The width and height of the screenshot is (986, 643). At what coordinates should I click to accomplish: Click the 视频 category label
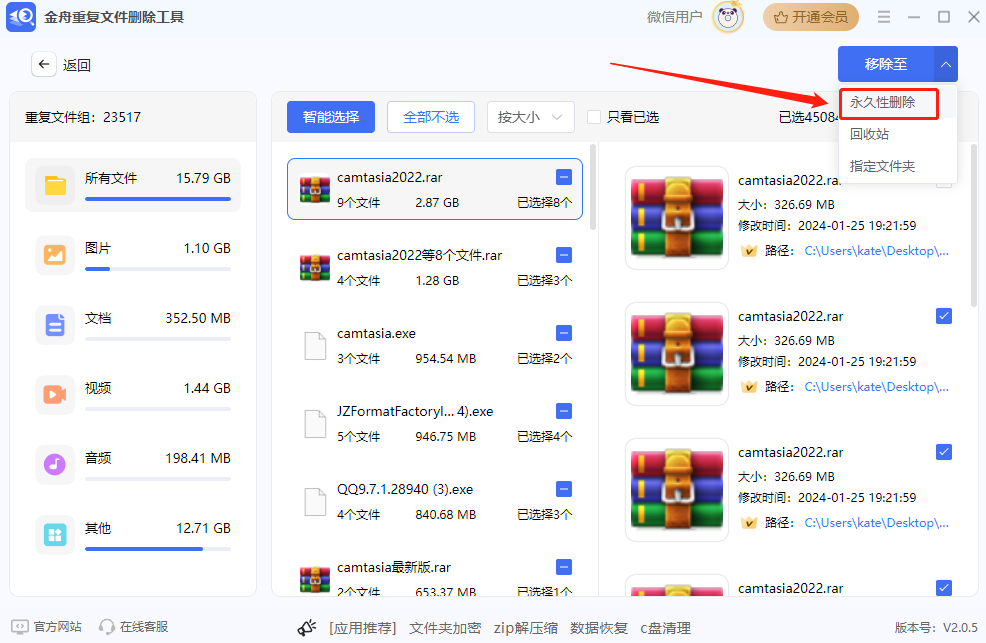[98, 388]
